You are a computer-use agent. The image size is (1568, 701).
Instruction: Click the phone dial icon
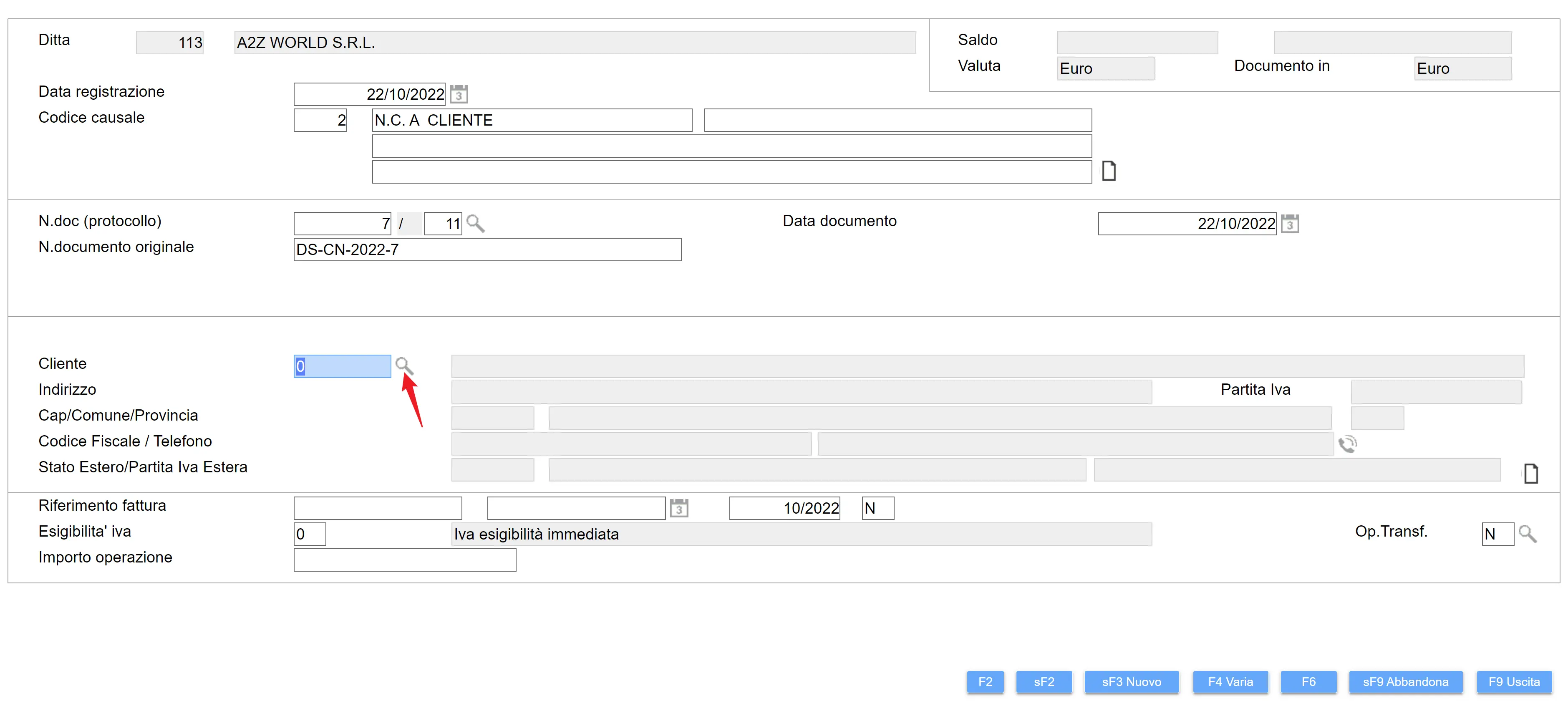point(1347,444)
